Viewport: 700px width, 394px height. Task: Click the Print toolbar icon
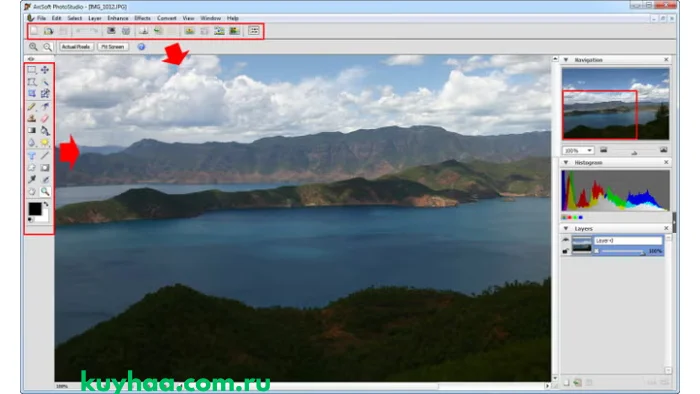click(x=126, y=31)
